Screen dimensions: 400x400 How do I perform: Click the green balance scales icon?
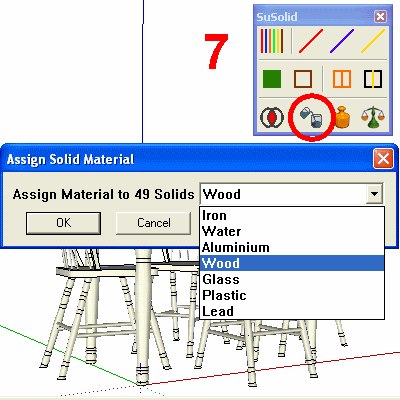point(373,117)
